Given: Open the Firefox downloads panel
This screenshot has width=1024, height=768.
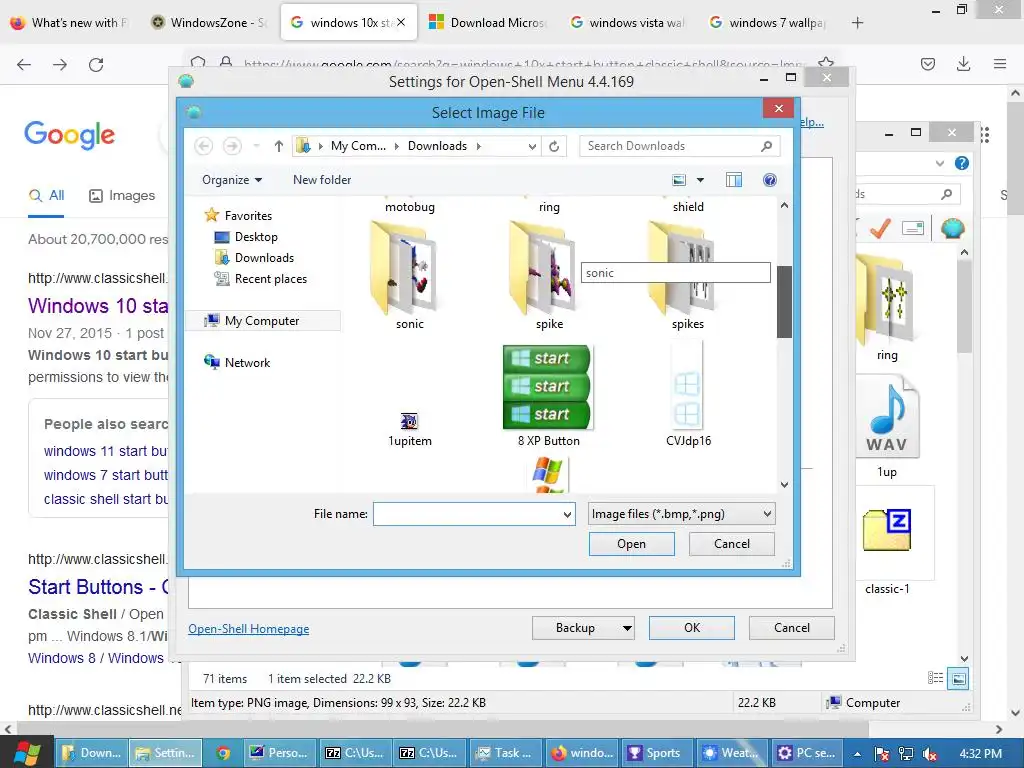Looking at the screenshot, I should tap(963, 64).
